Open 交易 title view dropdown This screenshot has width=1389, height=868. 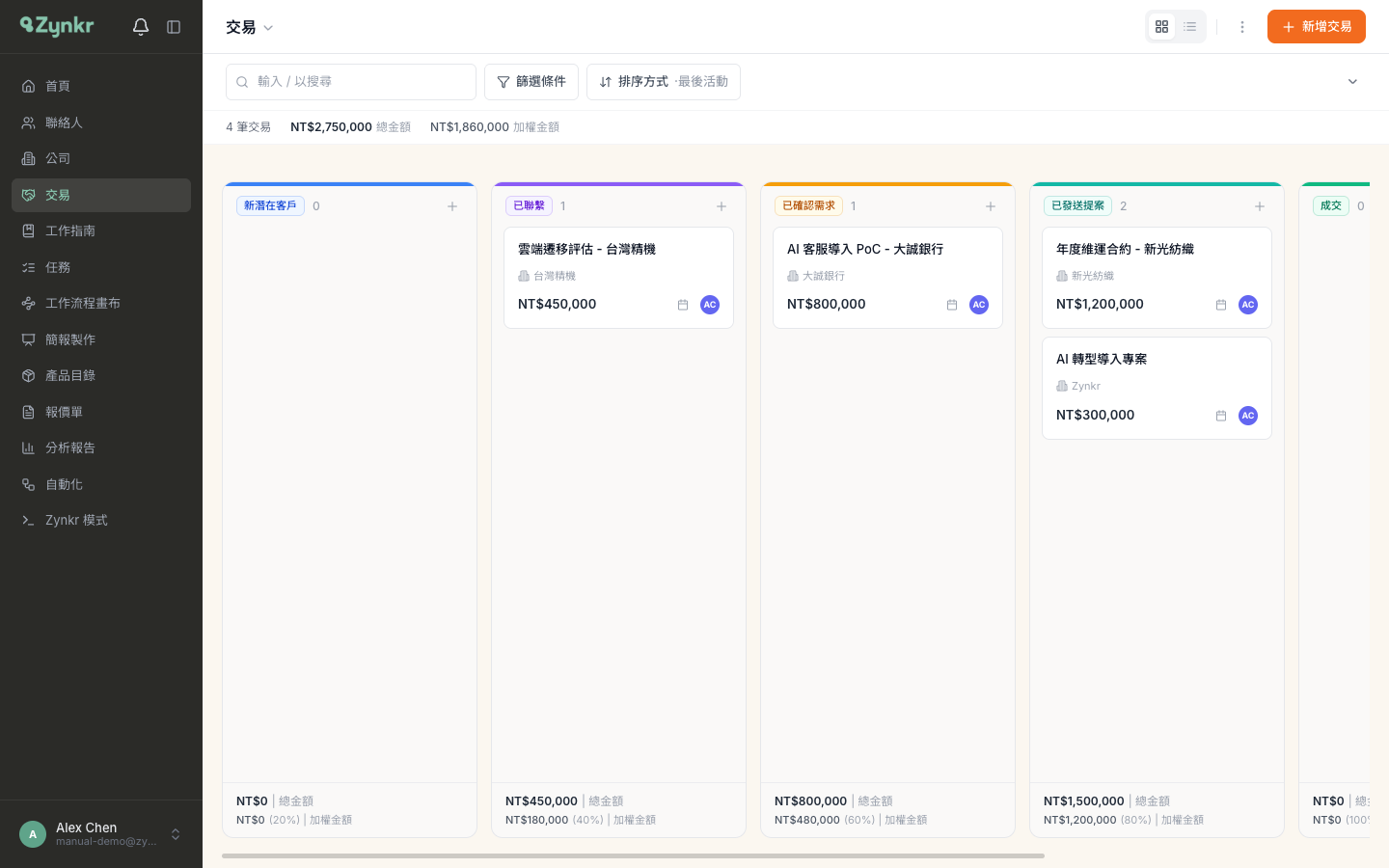point(250,27)
